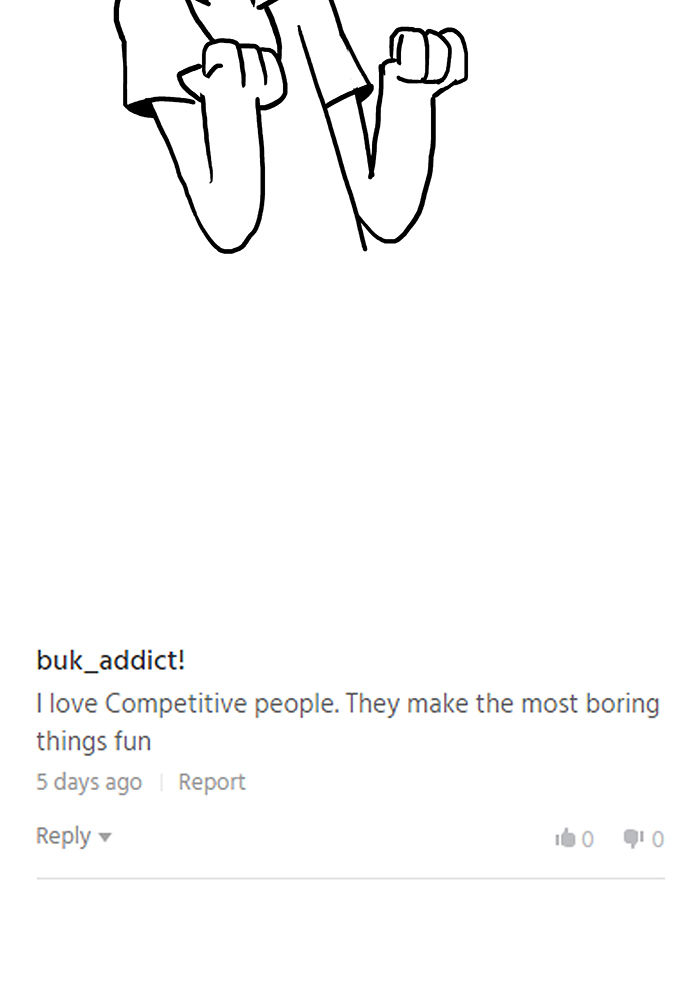
Task: Click the separator between timestamp and Report
Action: click(x=161, y=782)
